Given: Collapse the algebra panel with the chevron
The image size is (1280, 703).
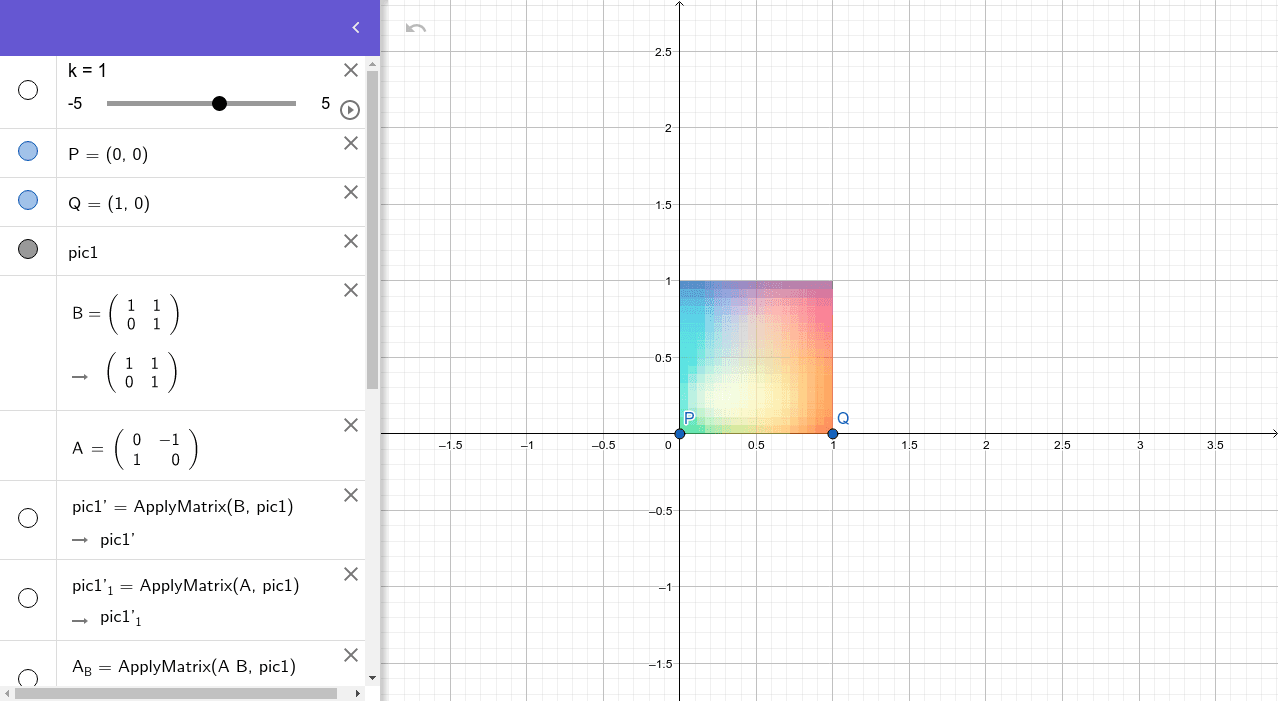Looking at the screenshot, I should (355, 28).
